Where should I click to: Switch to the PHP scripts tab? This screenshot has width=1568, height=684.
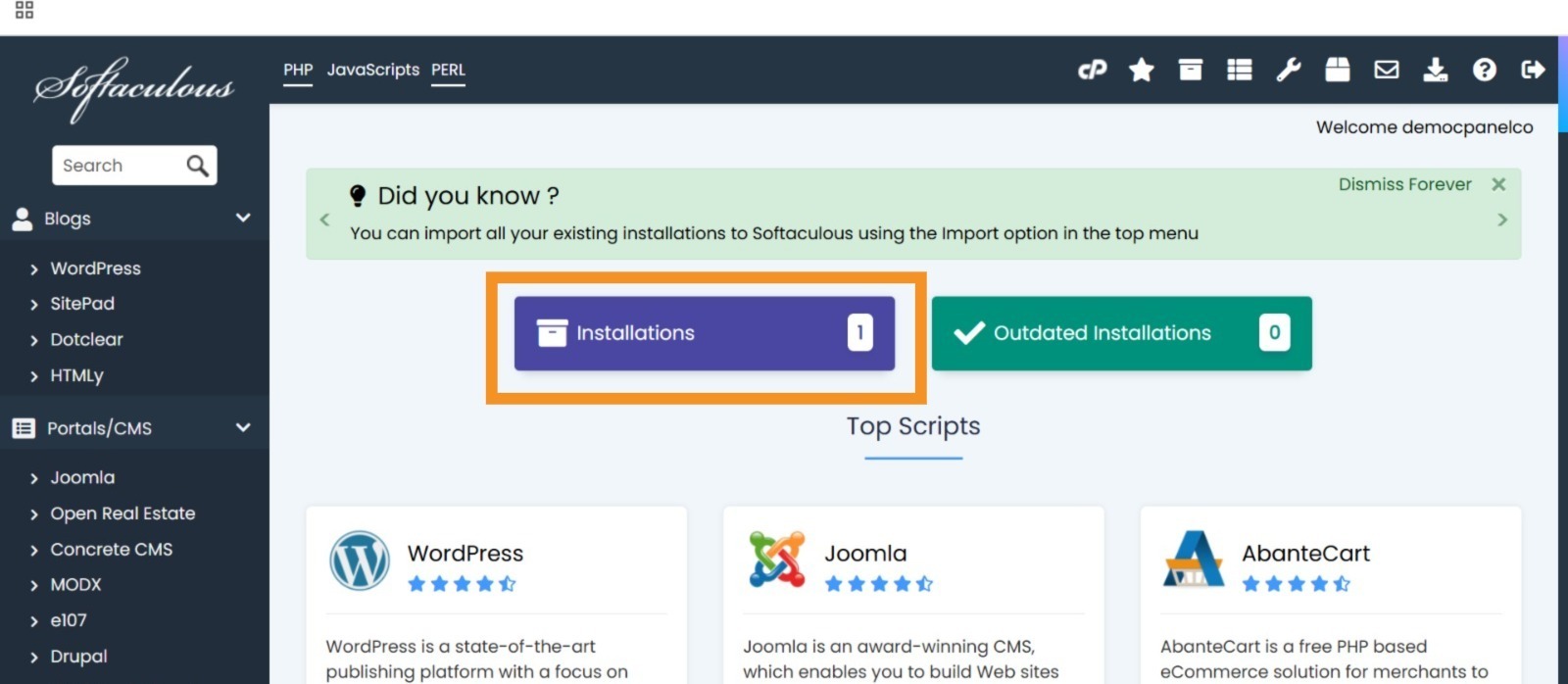[298, 70]
